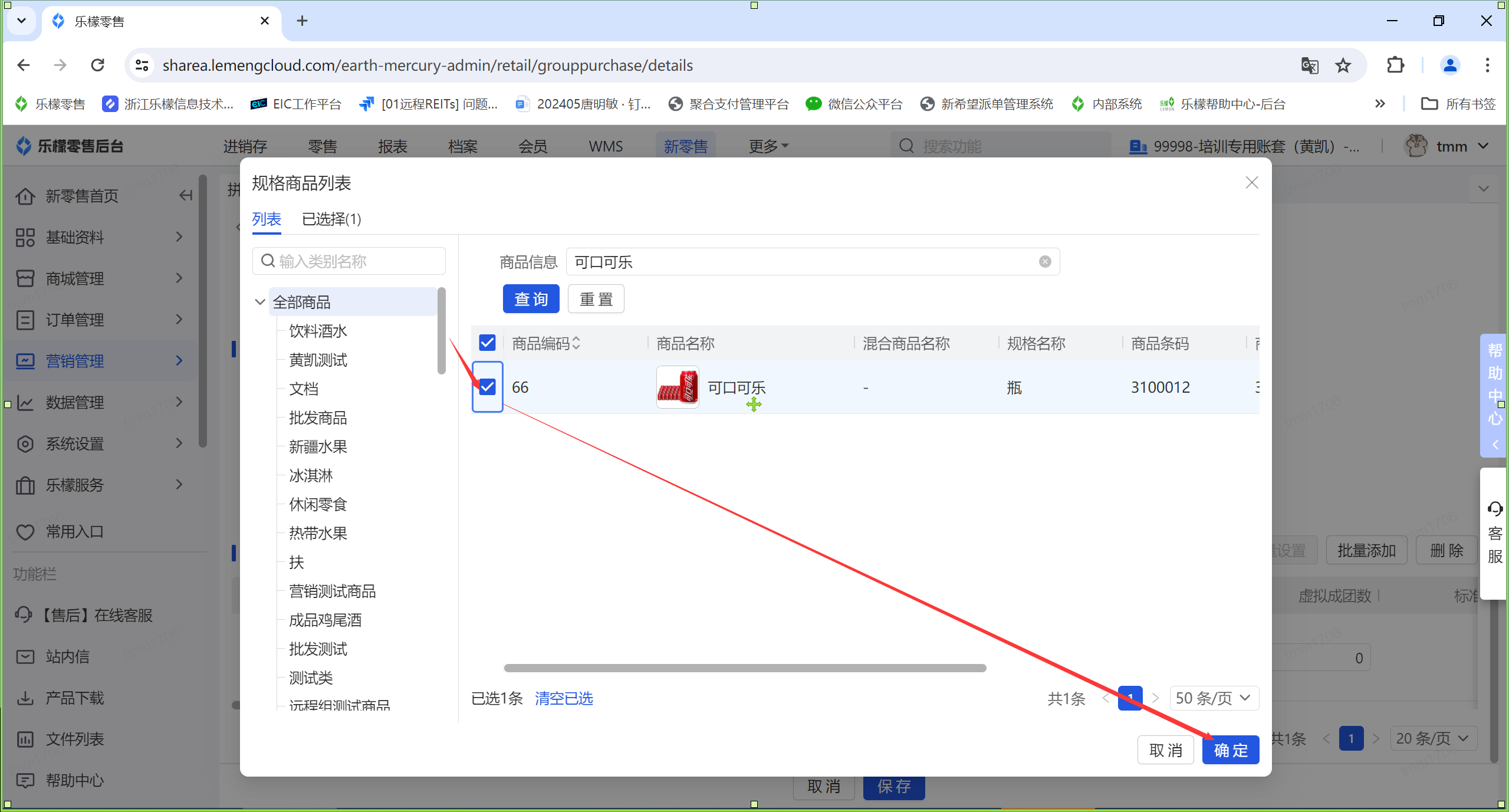Click the 数据管理 chart icon

(25, 402)
